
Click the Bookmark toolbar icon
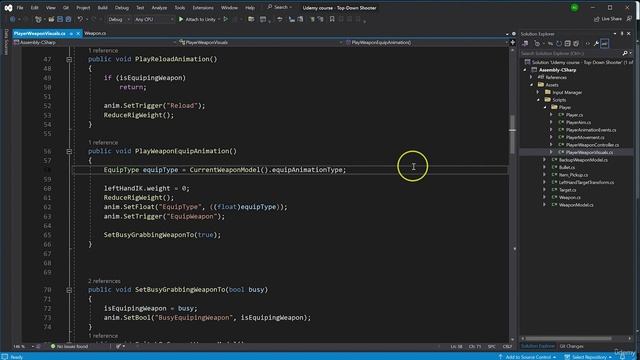[x=332, y=19]
